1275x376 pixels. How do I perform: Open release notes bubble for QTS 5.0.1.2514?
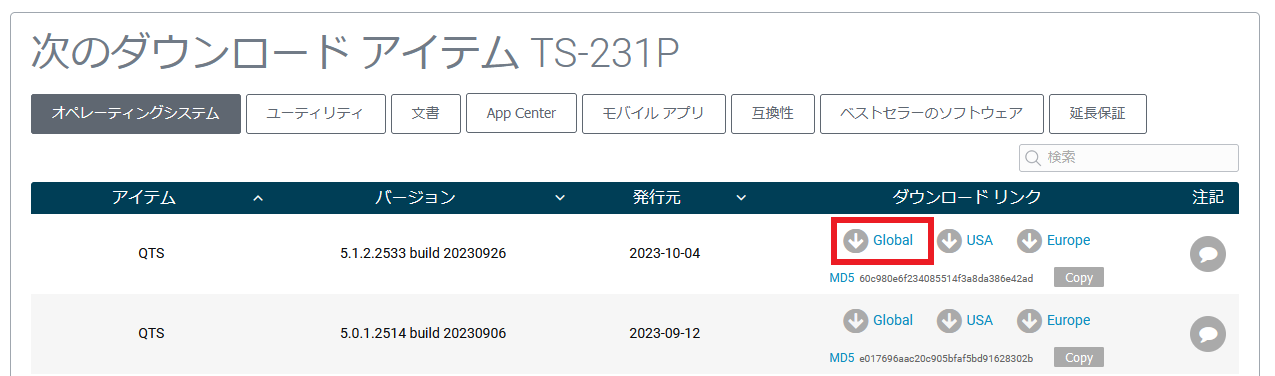[x=1208, y=332]
